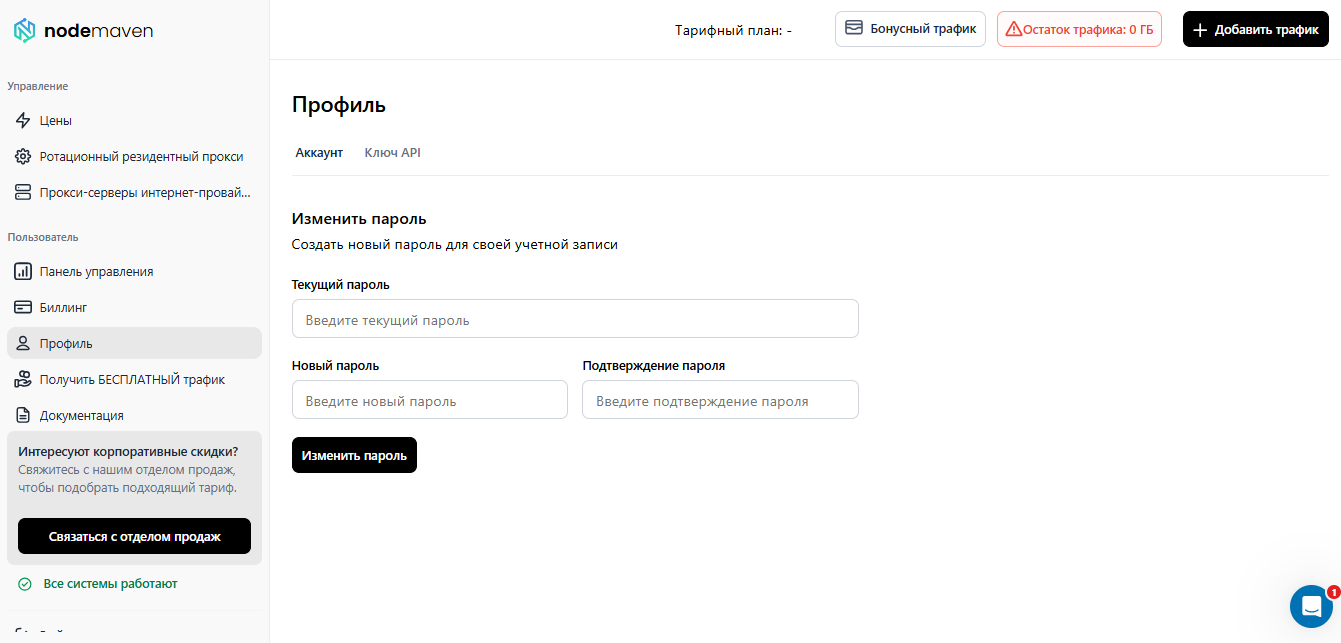Viewport: 1341px width, 643px height.
Task: Click the Изменить пароль button
Action: (x=354, y=455)
